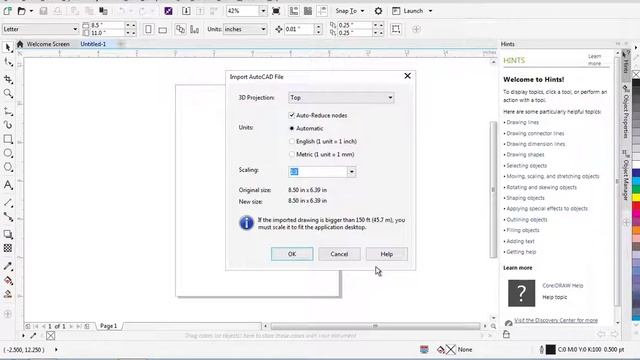This screenshot has height=360, width=640.
Task: Click the Scaling input field
Action: (x=318, y=172)
